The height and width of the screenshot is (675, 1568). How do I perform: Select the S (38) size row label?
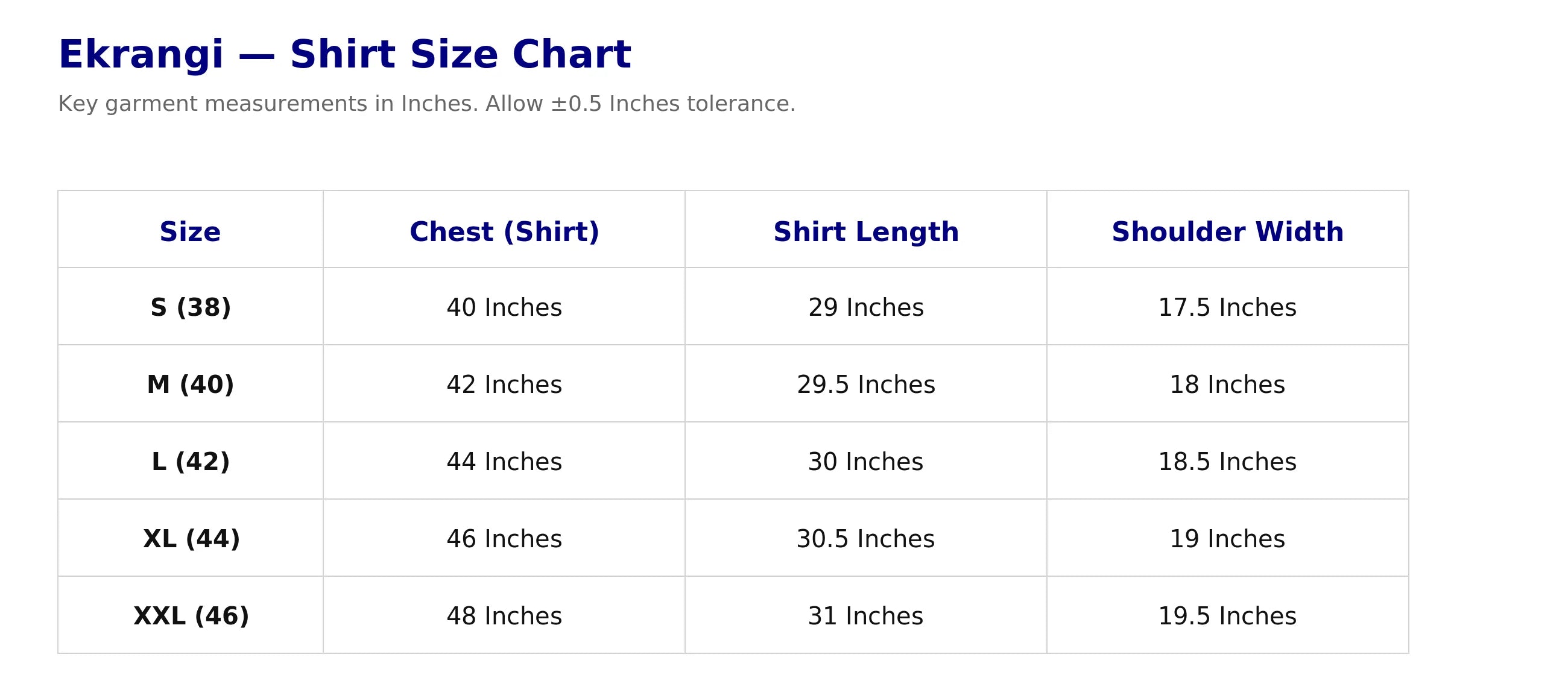click(x=191, y=307)
